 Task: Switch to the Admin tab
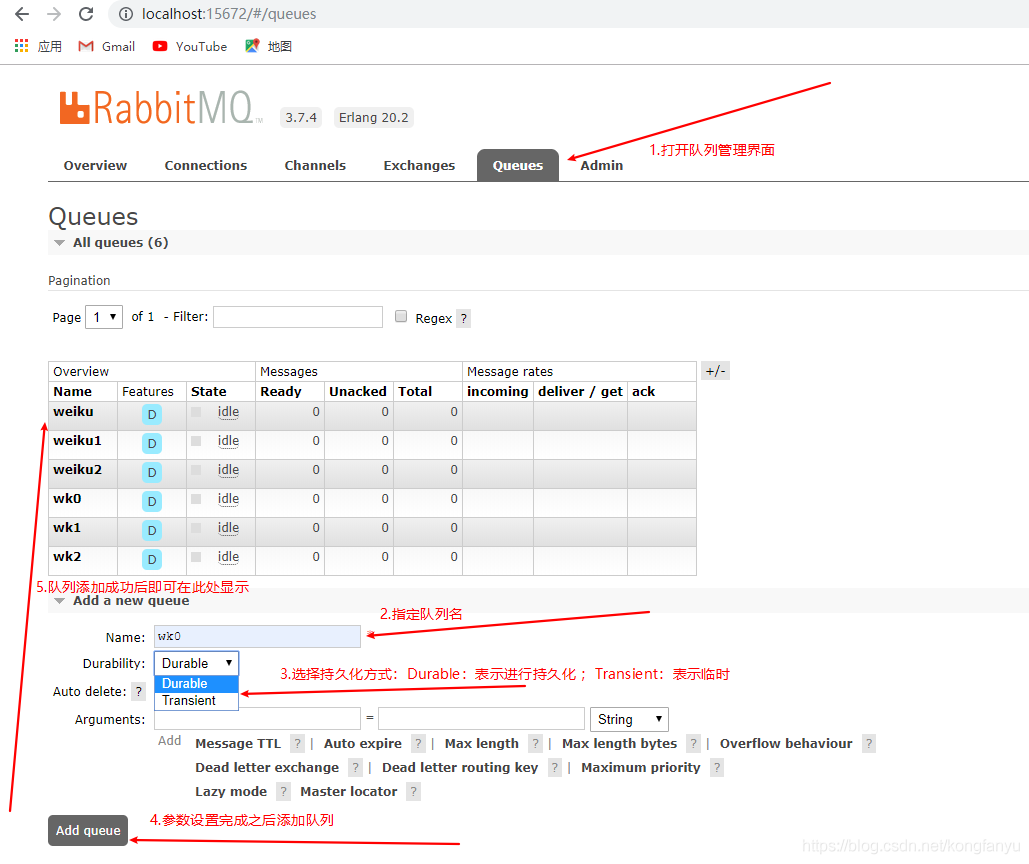click(x=600, y=165)
